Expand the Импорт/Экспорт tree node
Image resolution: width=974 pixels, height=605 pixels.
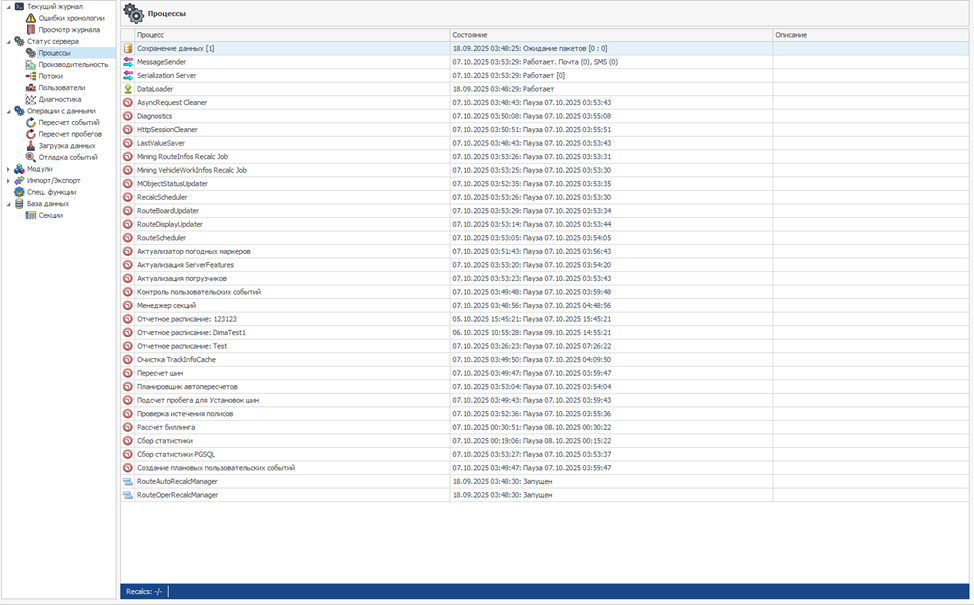coord(8,181)
